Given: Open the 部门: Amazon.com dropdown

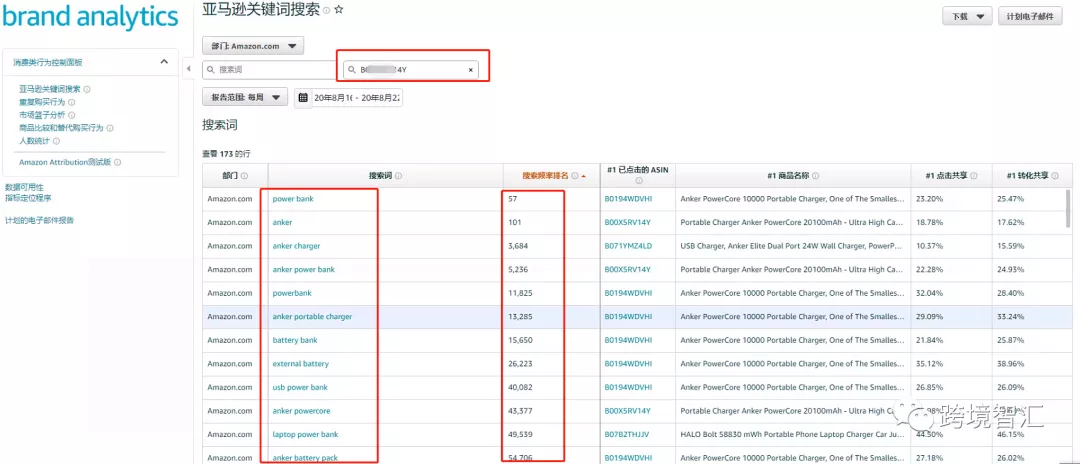Looking at the screenshot, I should 253,46.
